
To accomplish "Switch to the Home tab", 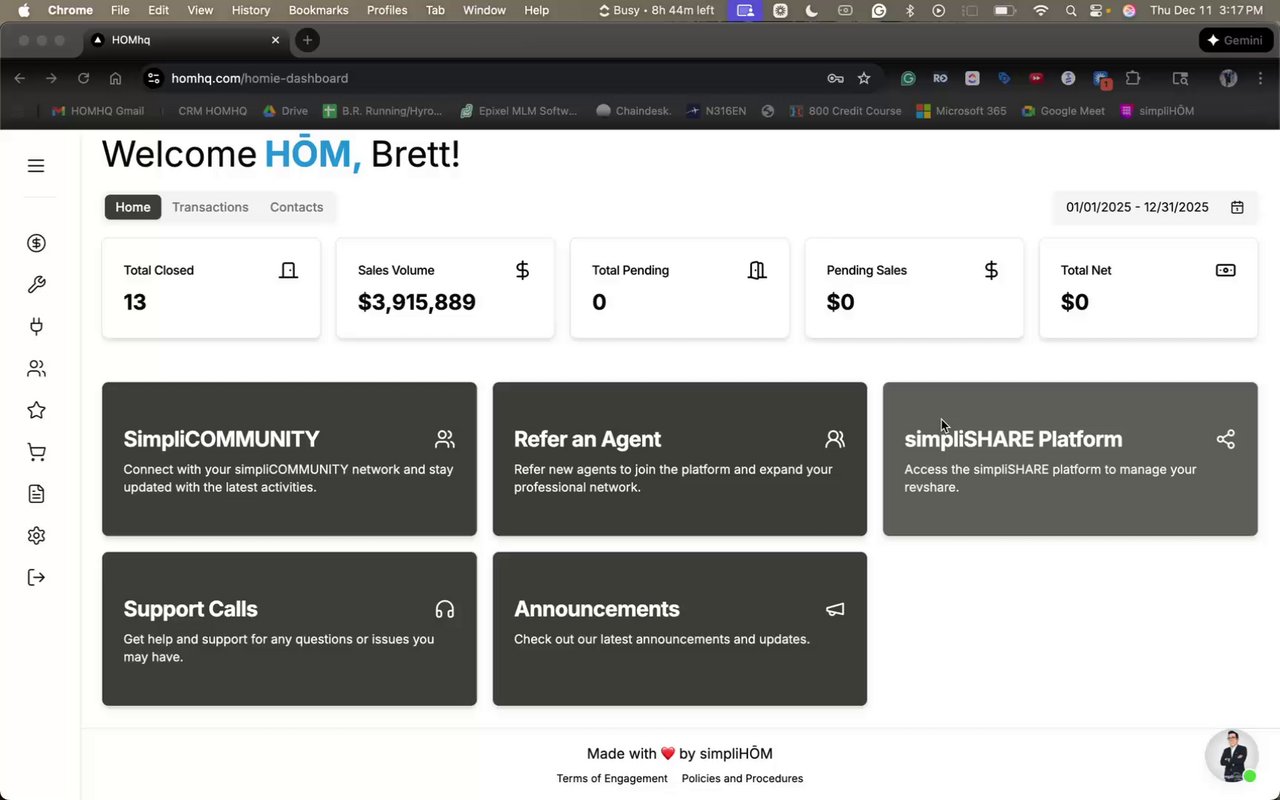I will point(133,207).
